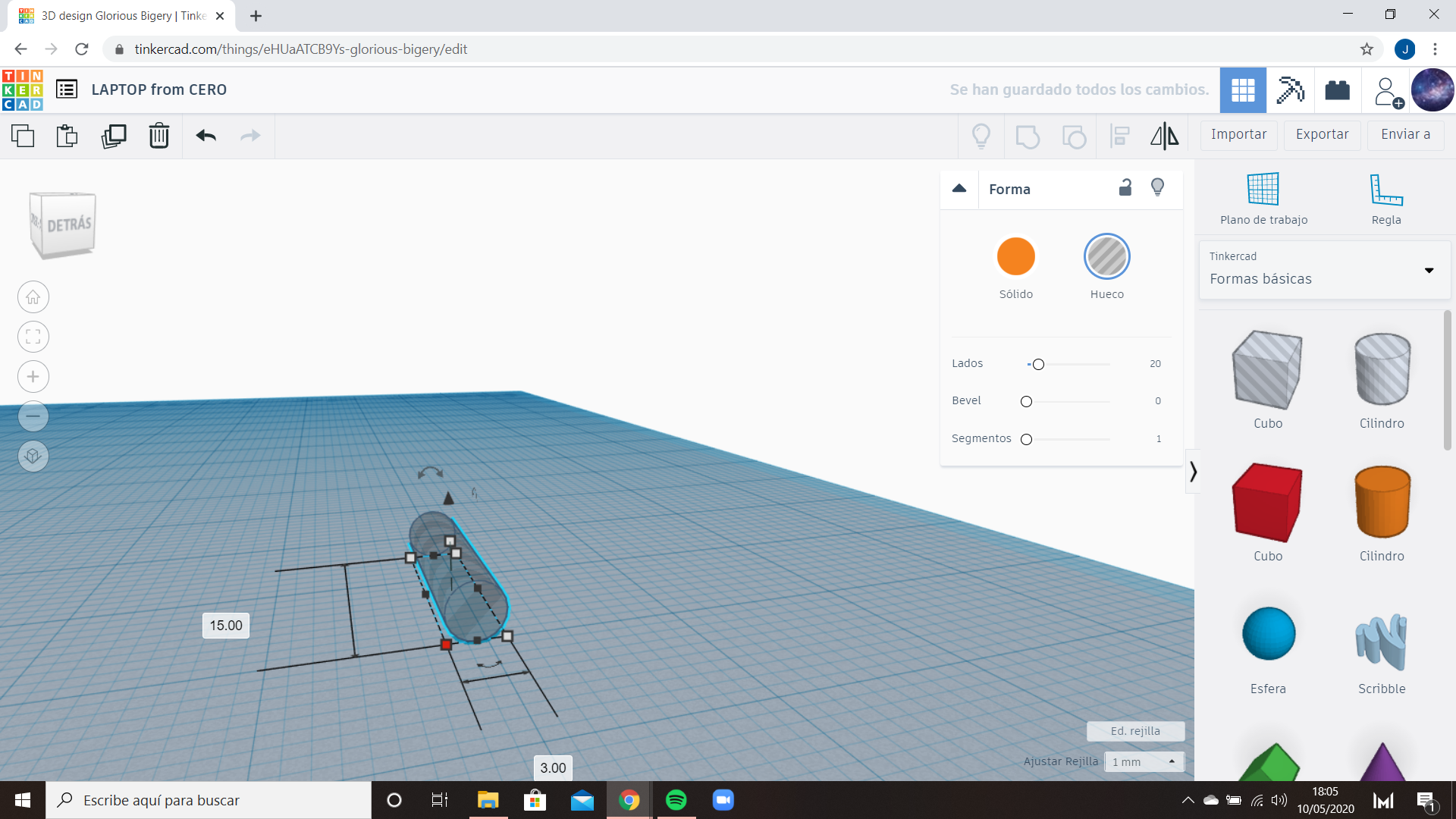
Task: Reload the Tinkercad page
Action: [x=82, y=49]
